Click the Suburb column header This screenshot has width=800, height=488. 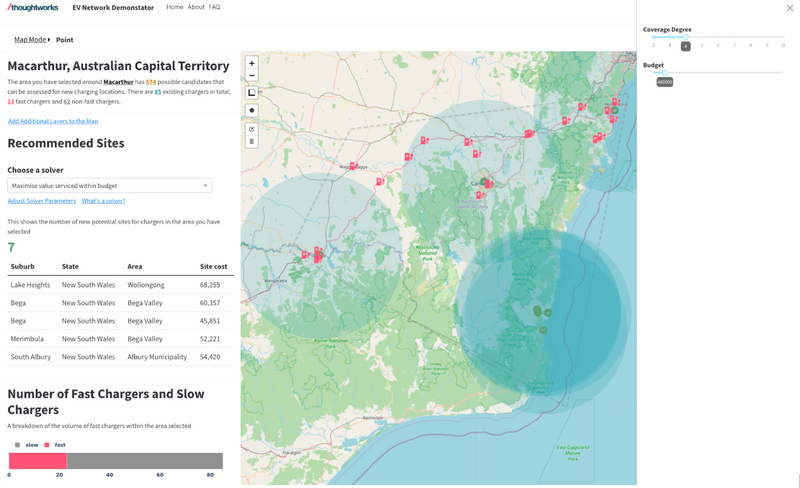click(x=22, y=266)
